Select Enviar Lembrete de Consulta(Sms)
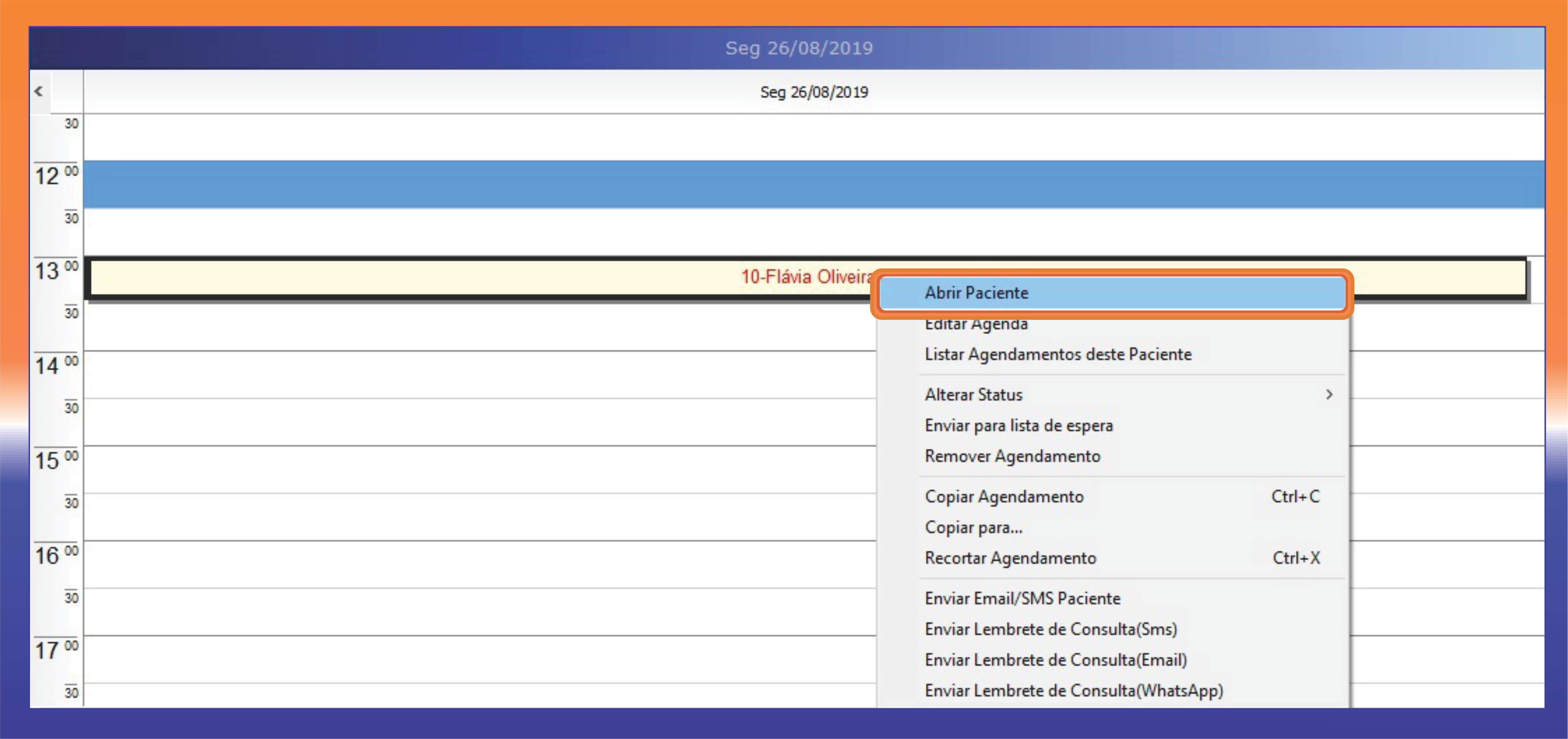This screenshot has width=1568, height=739. tap(1051, 629)
